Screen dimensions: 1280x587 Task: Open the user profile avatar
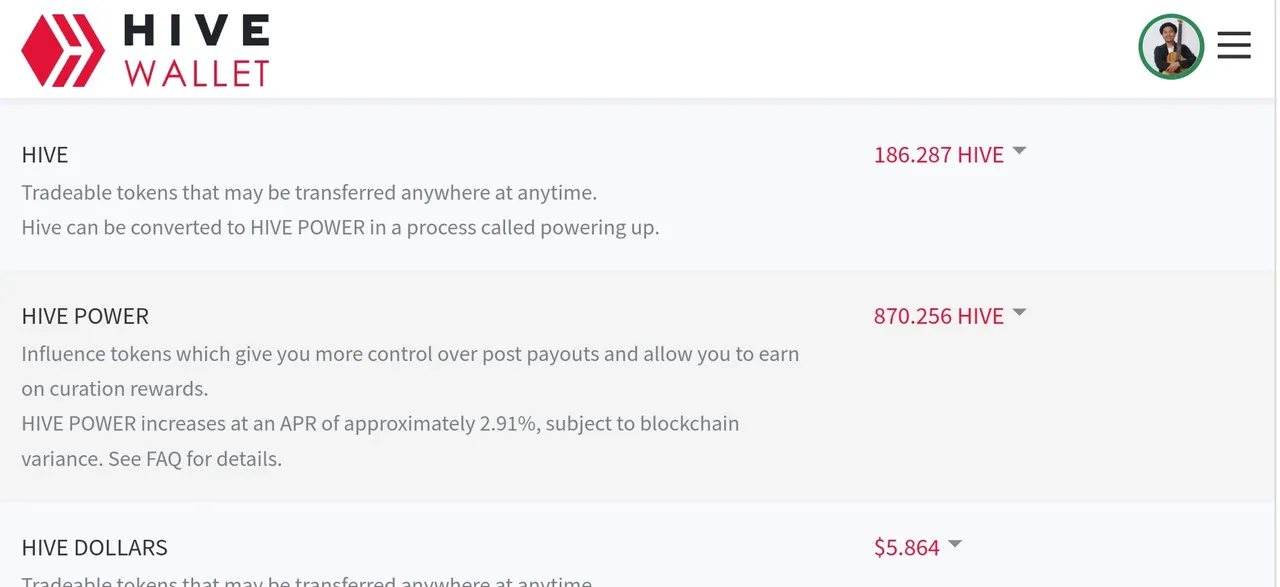click(x=1171, y=46)
